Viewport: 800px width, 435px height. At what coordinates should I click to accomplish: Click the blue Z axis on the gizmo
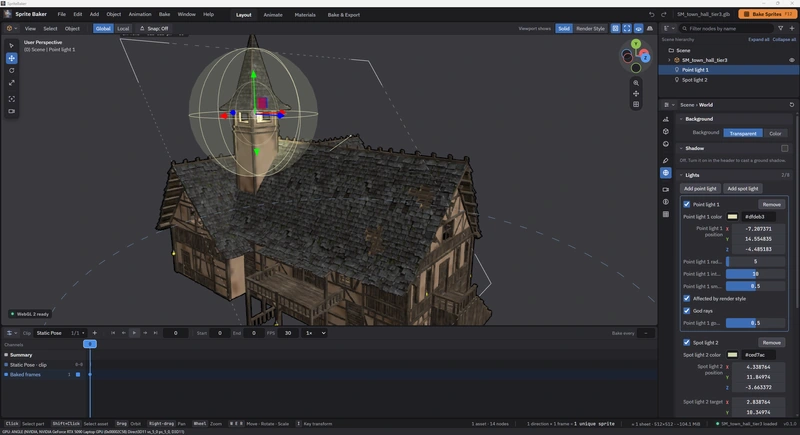[645, 58]
